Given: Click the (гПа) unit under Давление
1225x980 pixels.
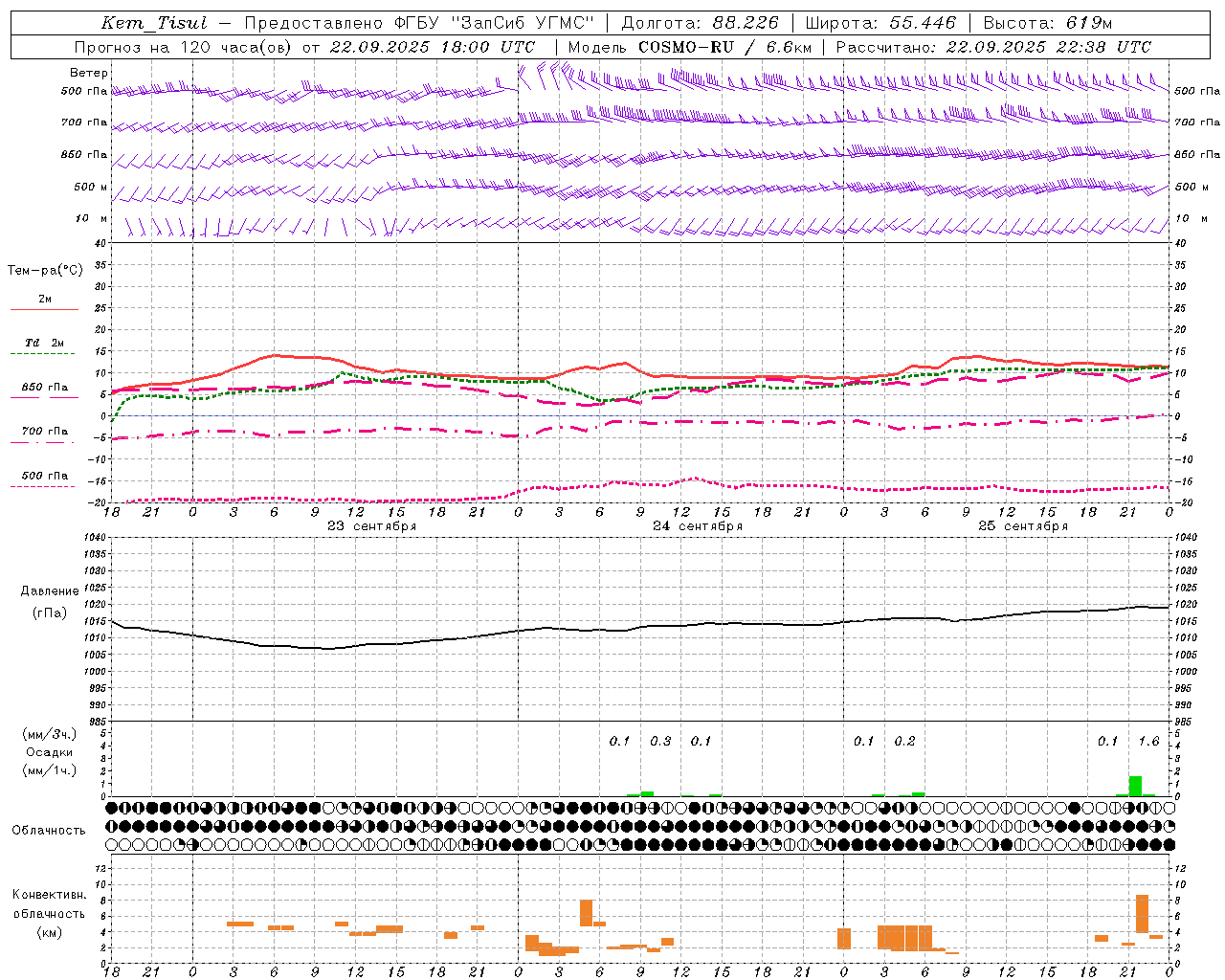Looking at the screenshot, I should tap(50, 612).
